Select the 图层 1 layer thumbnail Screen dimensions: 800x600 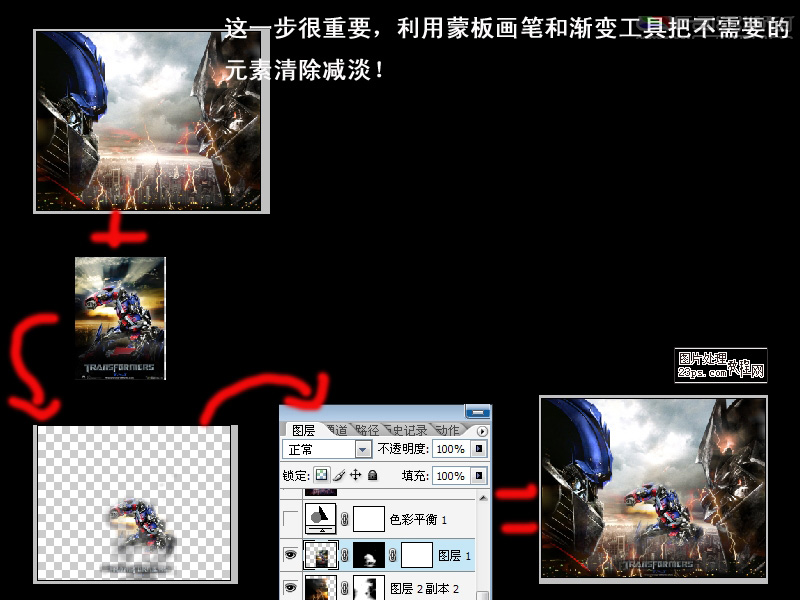click(320, 555)
